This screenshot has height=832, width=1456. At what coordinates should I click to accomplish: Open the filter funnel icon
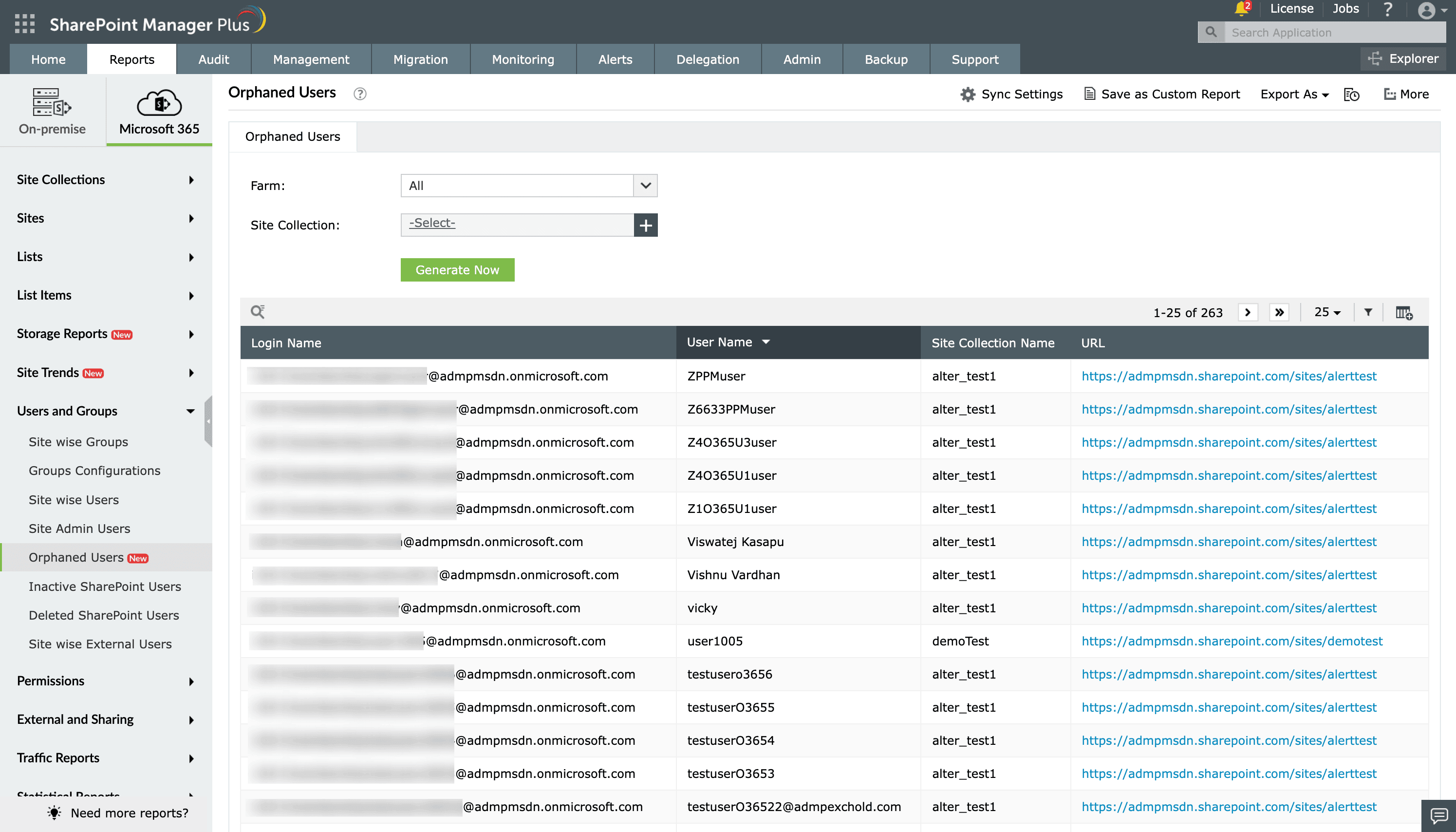tap(1368, 312)
